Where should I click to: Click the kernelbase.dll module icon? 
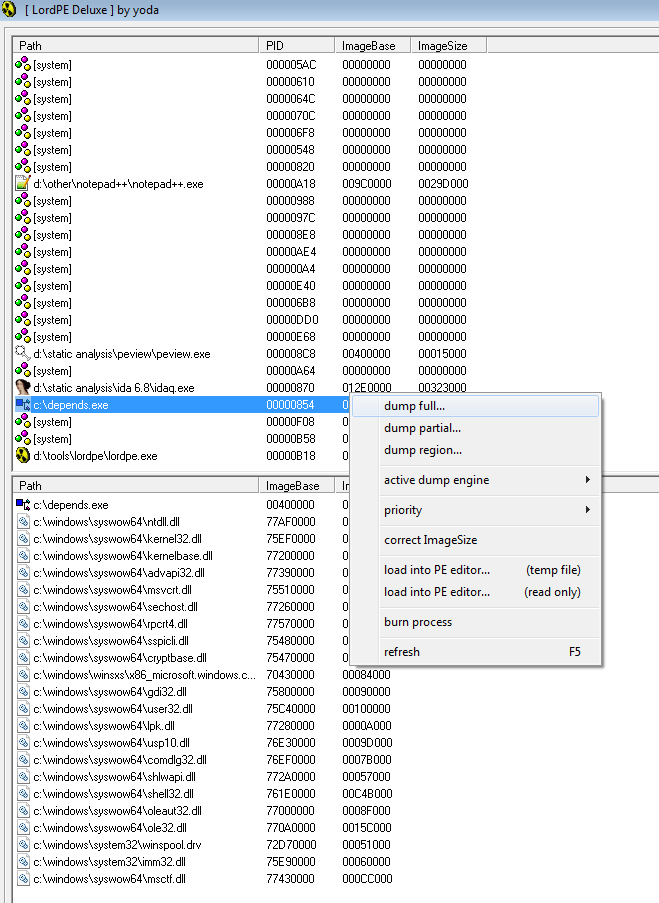23,556
